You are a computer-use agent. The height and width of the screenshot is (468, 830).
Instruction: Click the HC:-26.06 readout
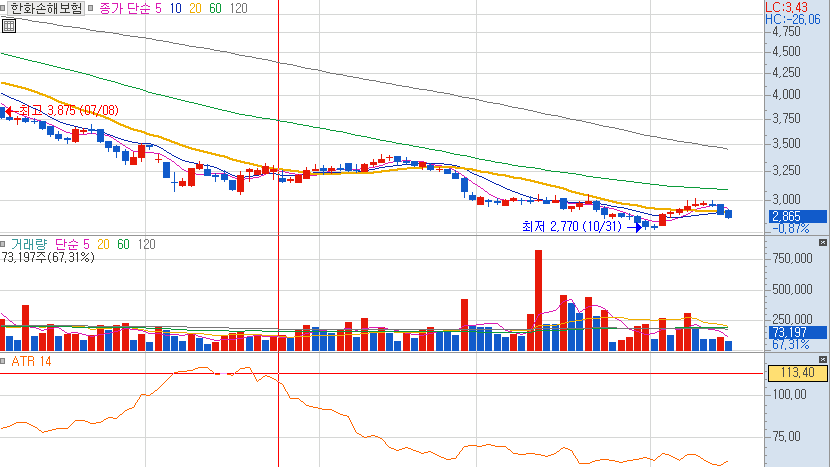click(x=792, y=20)
